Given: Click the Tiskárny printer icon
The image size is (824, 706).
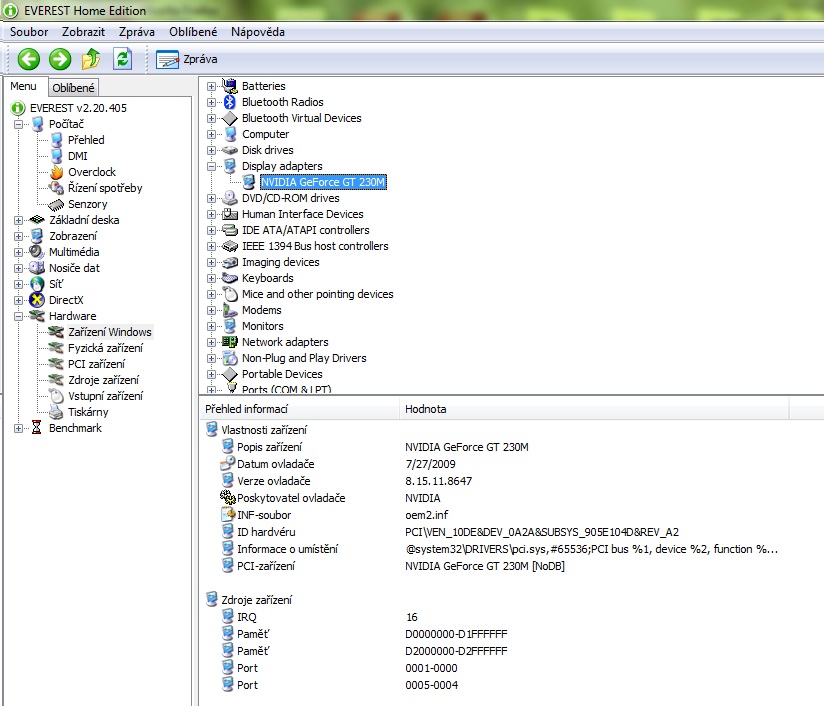Looking at the screenshot, I should (56, 412).
